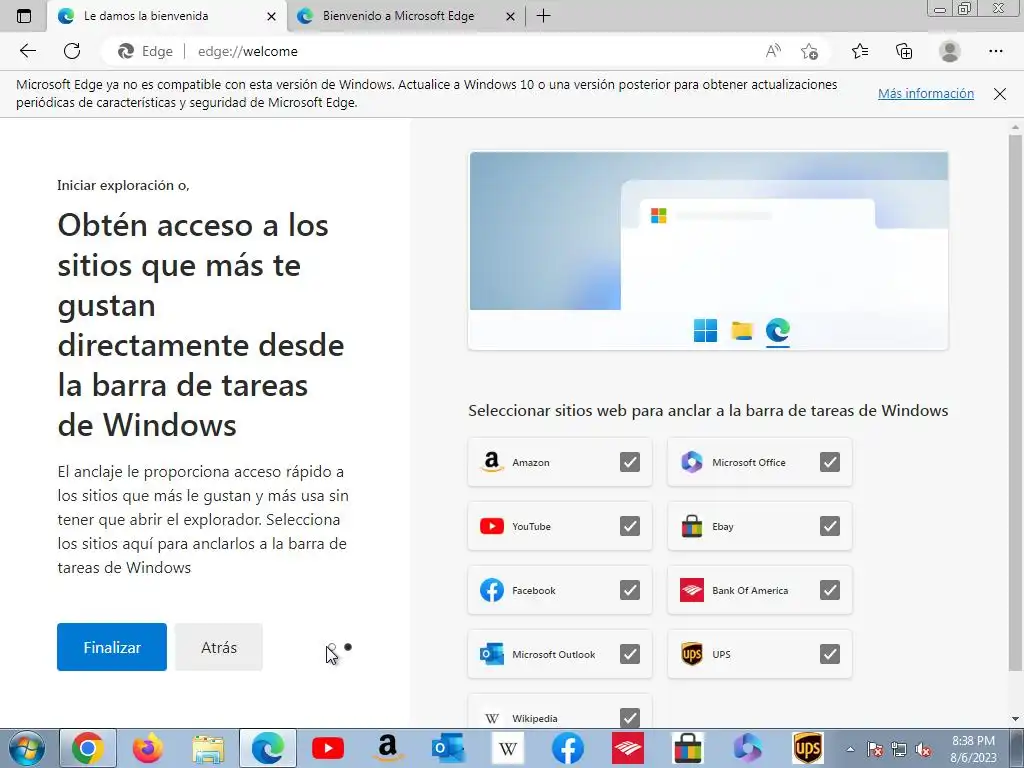This screenshot has height=768, width=1024.
Task: Open the Collections icon
Action: [904, 51]
